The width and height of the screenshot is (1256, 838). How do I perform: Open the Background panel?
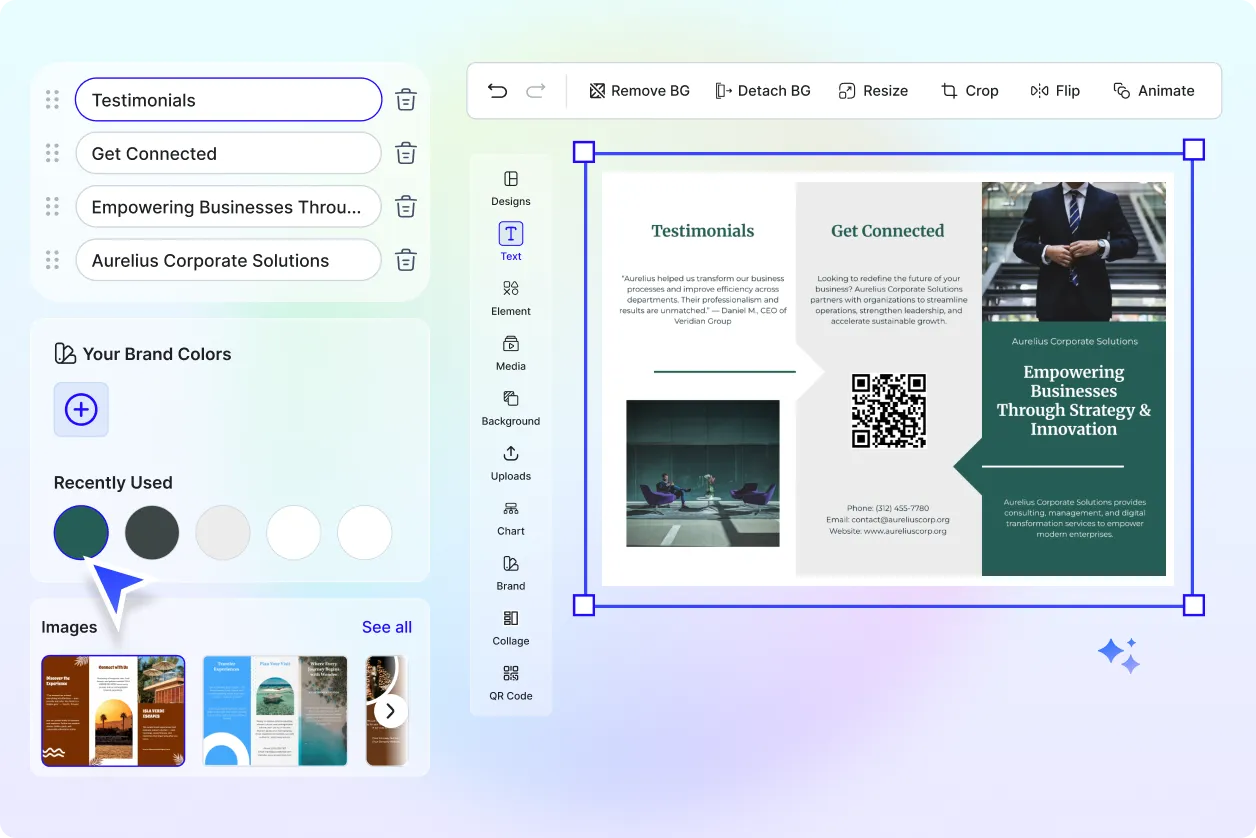point(510,409)
